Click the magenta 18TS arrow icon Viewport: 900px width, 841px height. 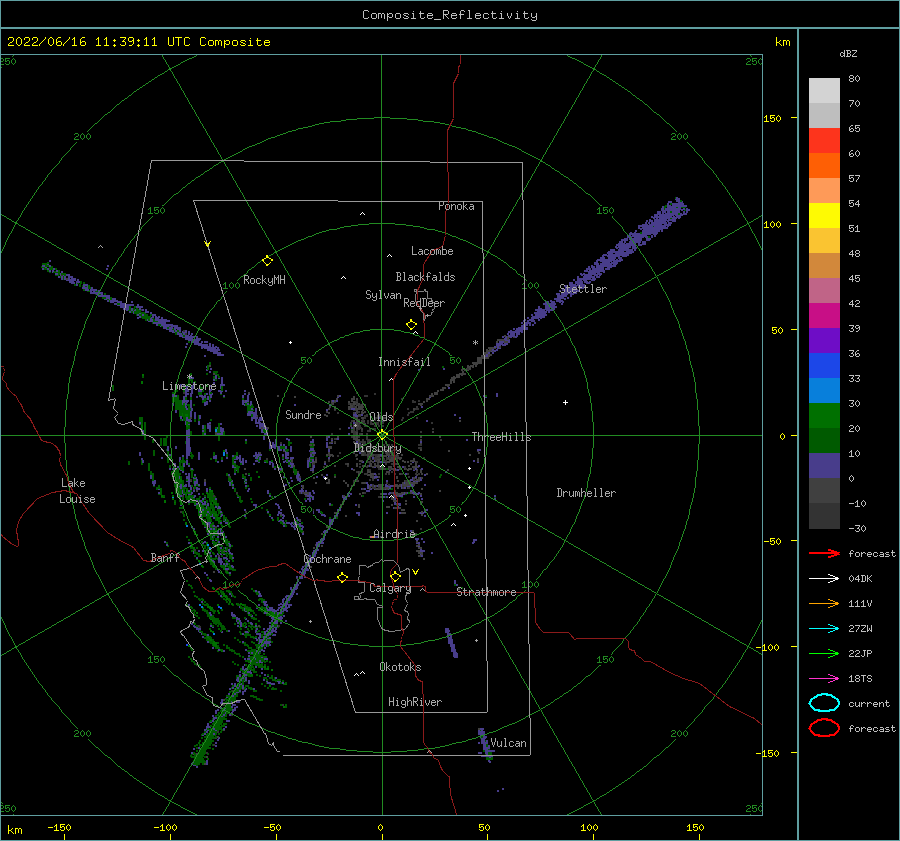[824, 679]
